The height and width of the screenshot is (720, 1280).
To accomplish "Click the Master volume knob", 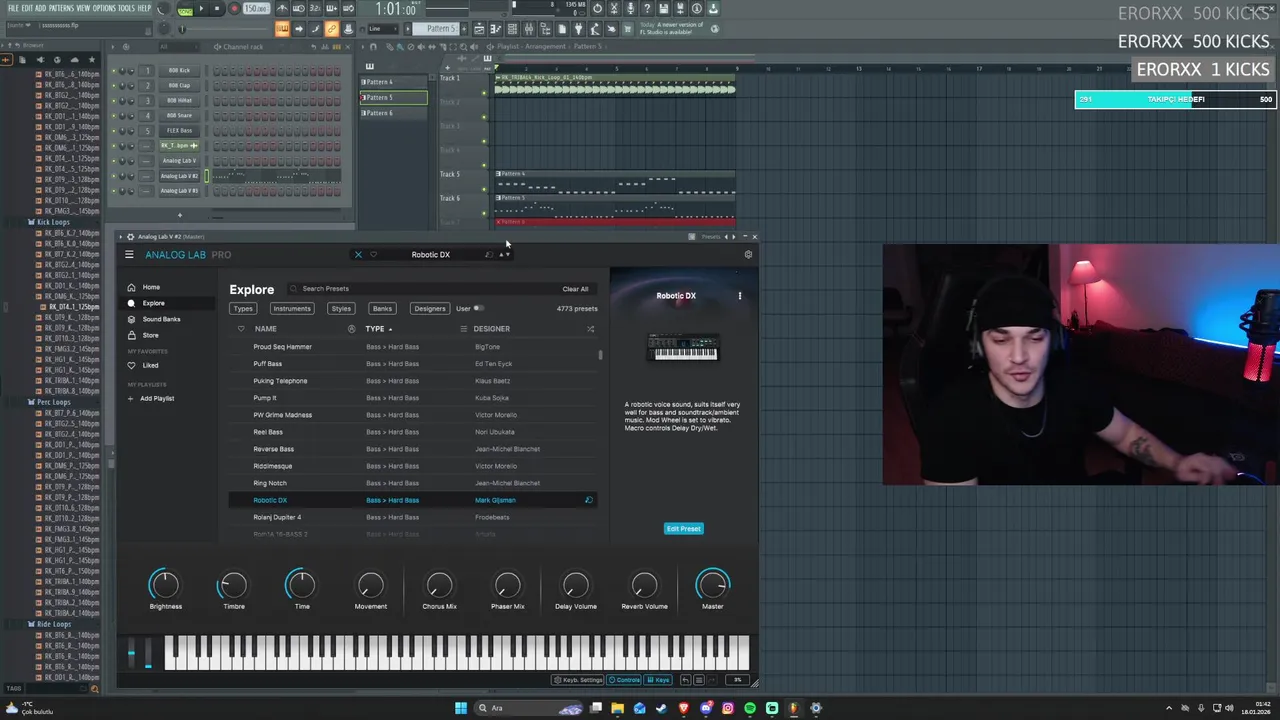I will coord(712,585).
